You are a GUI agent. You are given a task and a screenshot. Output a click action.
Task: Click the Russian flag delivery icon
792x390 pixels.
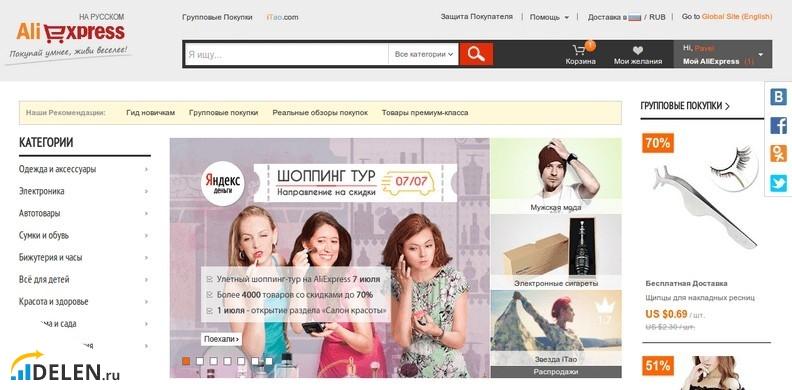pyautogui.click(x=635, y=17)
